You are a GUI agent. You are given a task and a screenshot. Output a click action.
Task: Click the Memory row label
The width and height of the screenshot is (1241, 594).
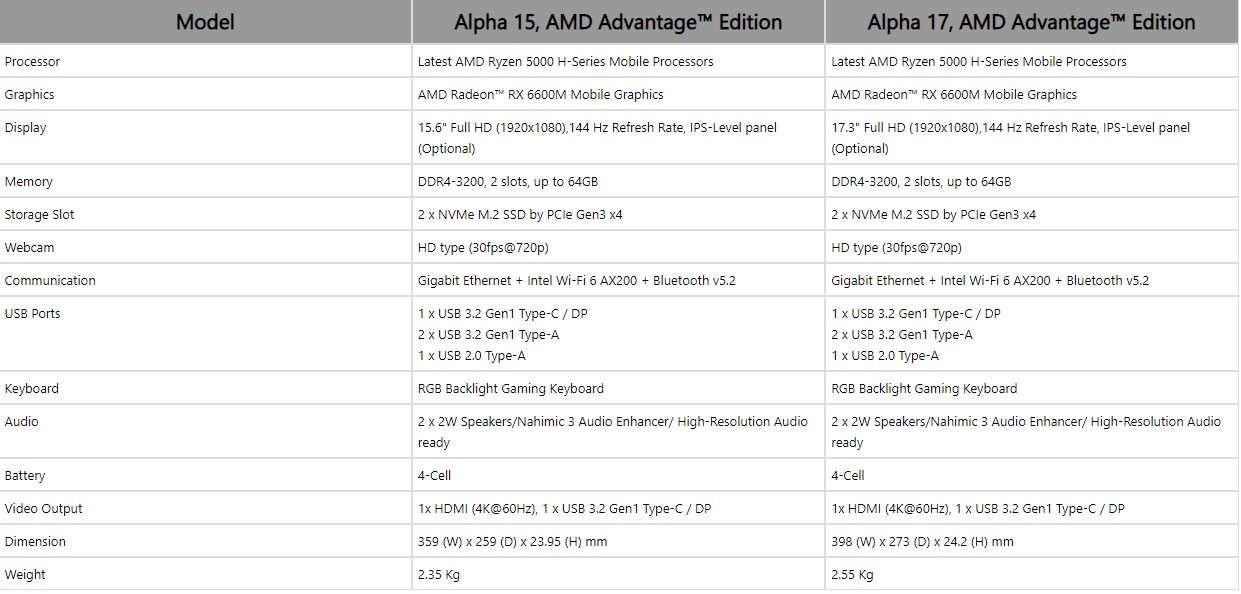click(x=29, y=182)
